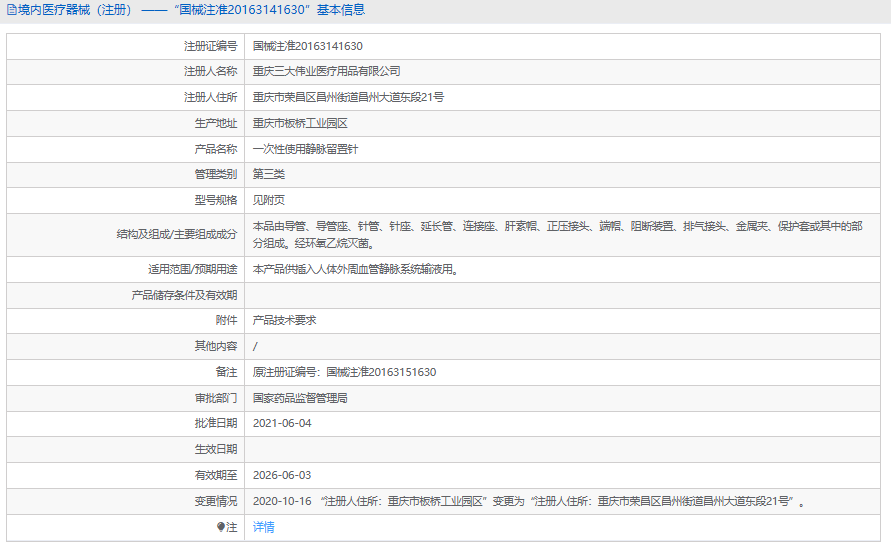Click the 产品名称 label
The width and height of the screenshot is (891, 545).
(x=216, y=149)
